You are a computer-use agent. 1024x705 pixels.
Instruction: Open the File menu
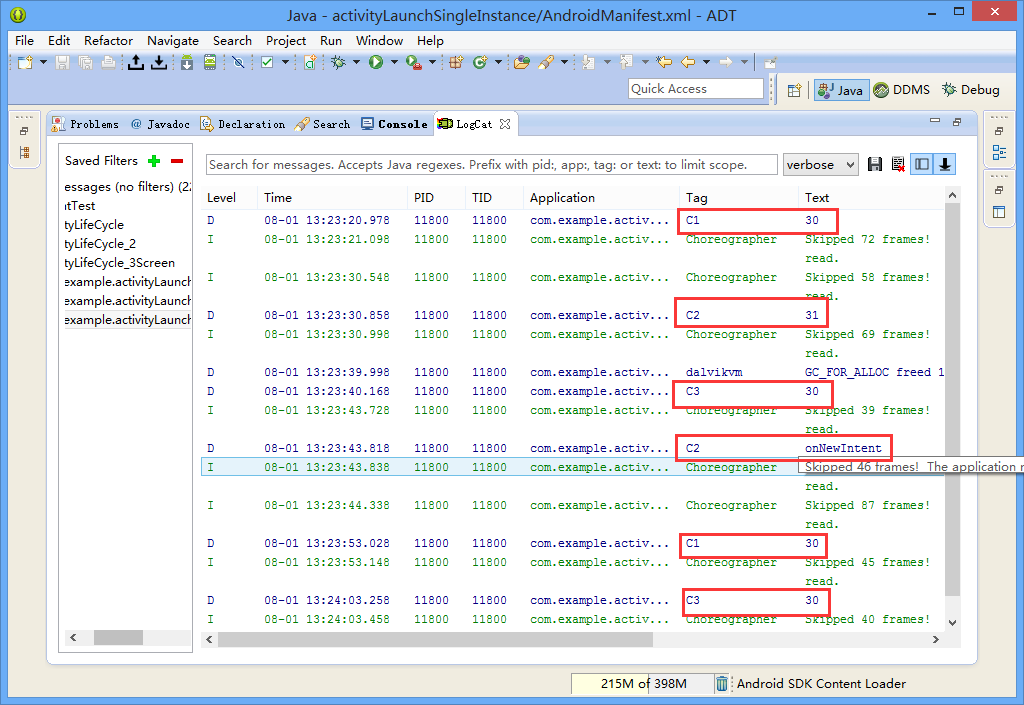[24, 40]
